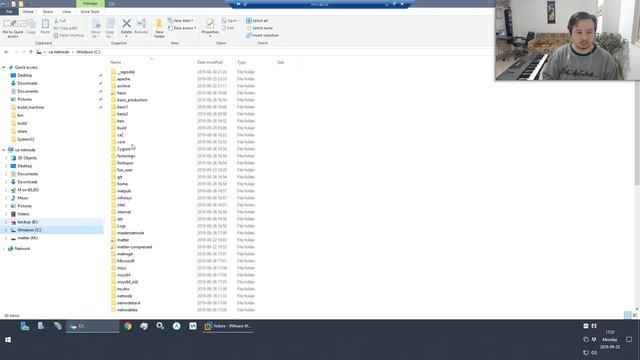
Task: Select matter (M:) drive in tree
Action: point(27,238)
